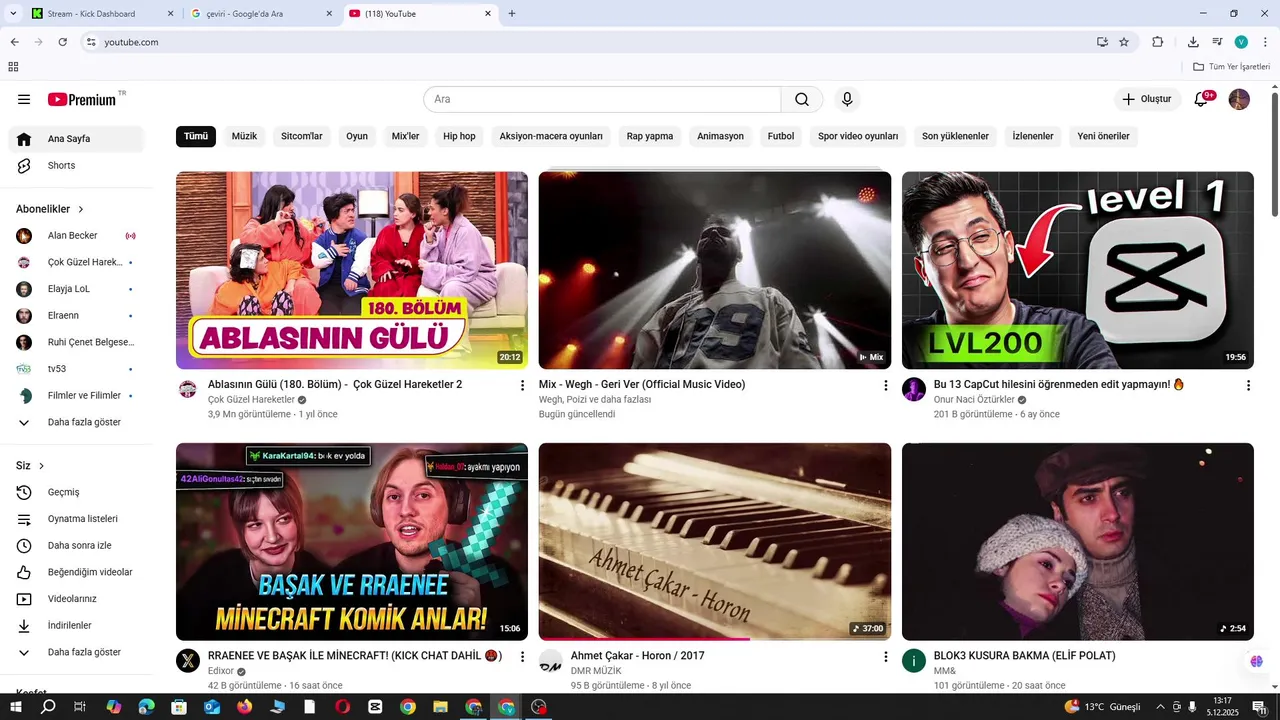Open Firefox from the taskbar
Viewport: 1280px width, 720px height.
pos(245,707)
